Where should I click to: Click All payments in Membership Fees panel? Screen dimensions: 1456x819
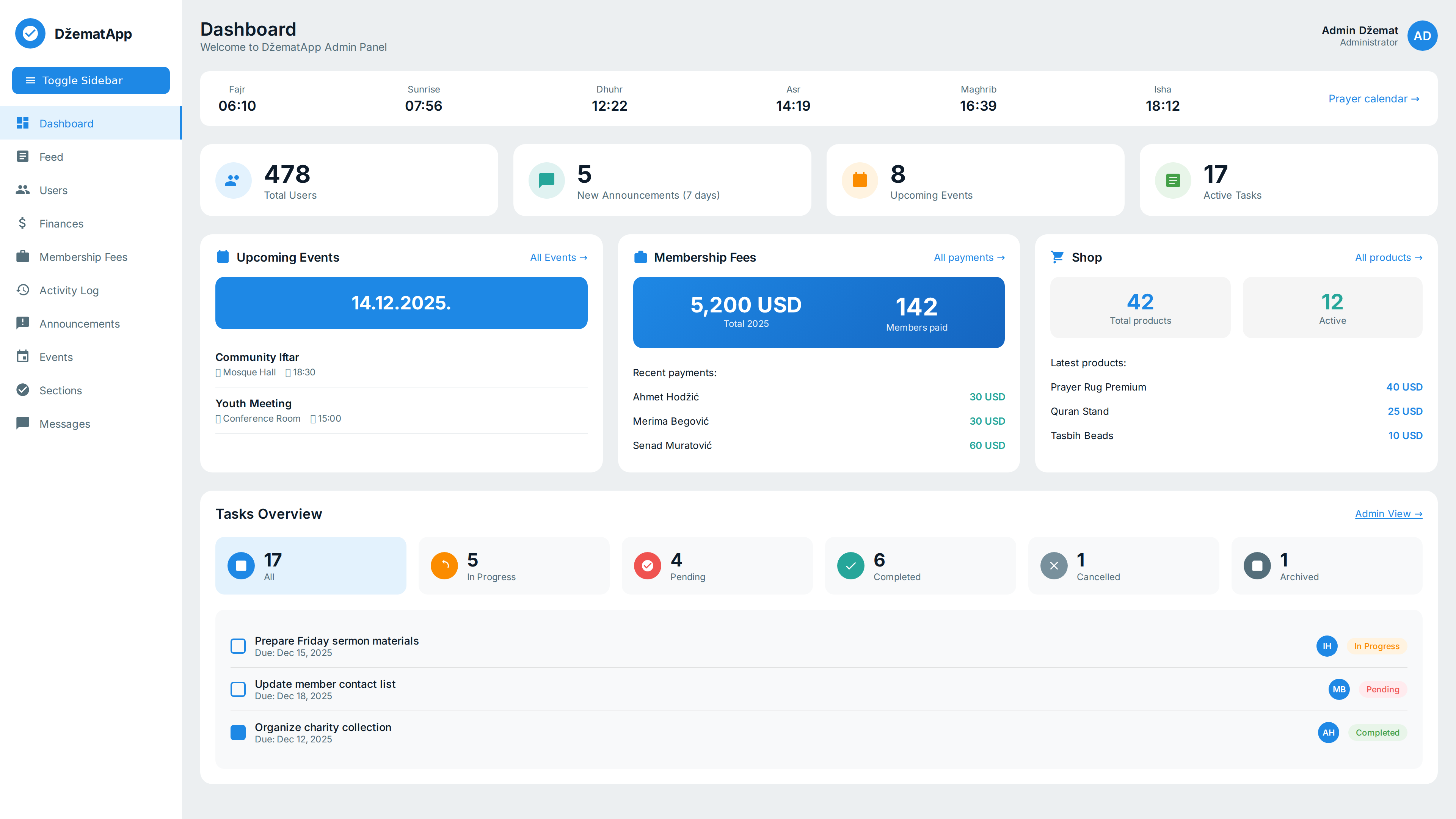coord(968,257)
